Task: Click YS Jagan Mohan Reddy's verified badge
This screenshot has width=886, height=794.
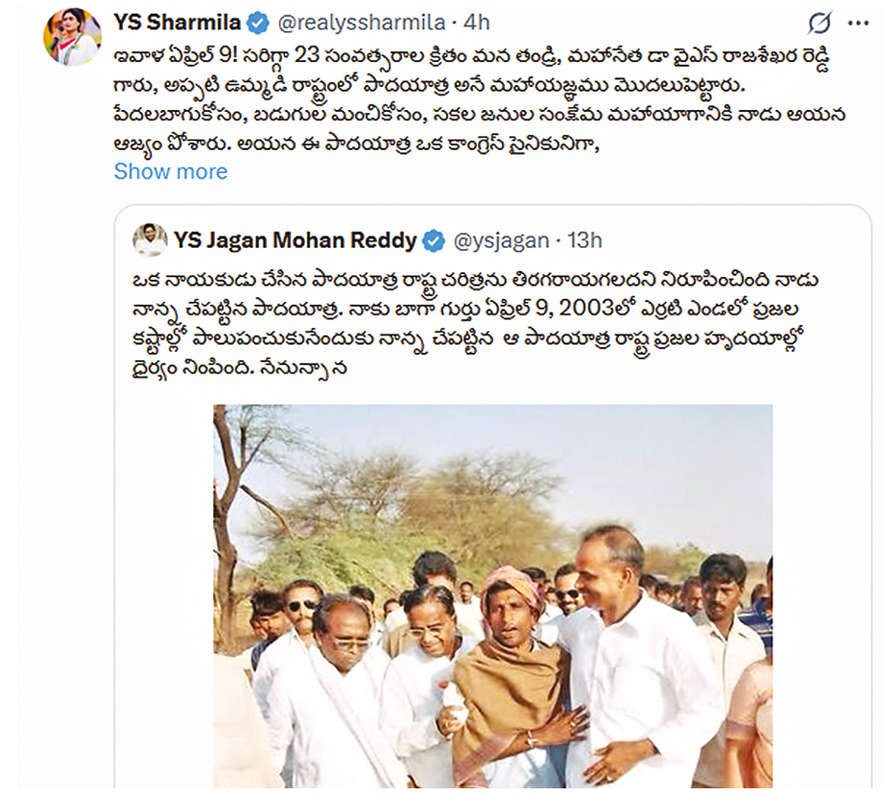Action: click(433, 241)
